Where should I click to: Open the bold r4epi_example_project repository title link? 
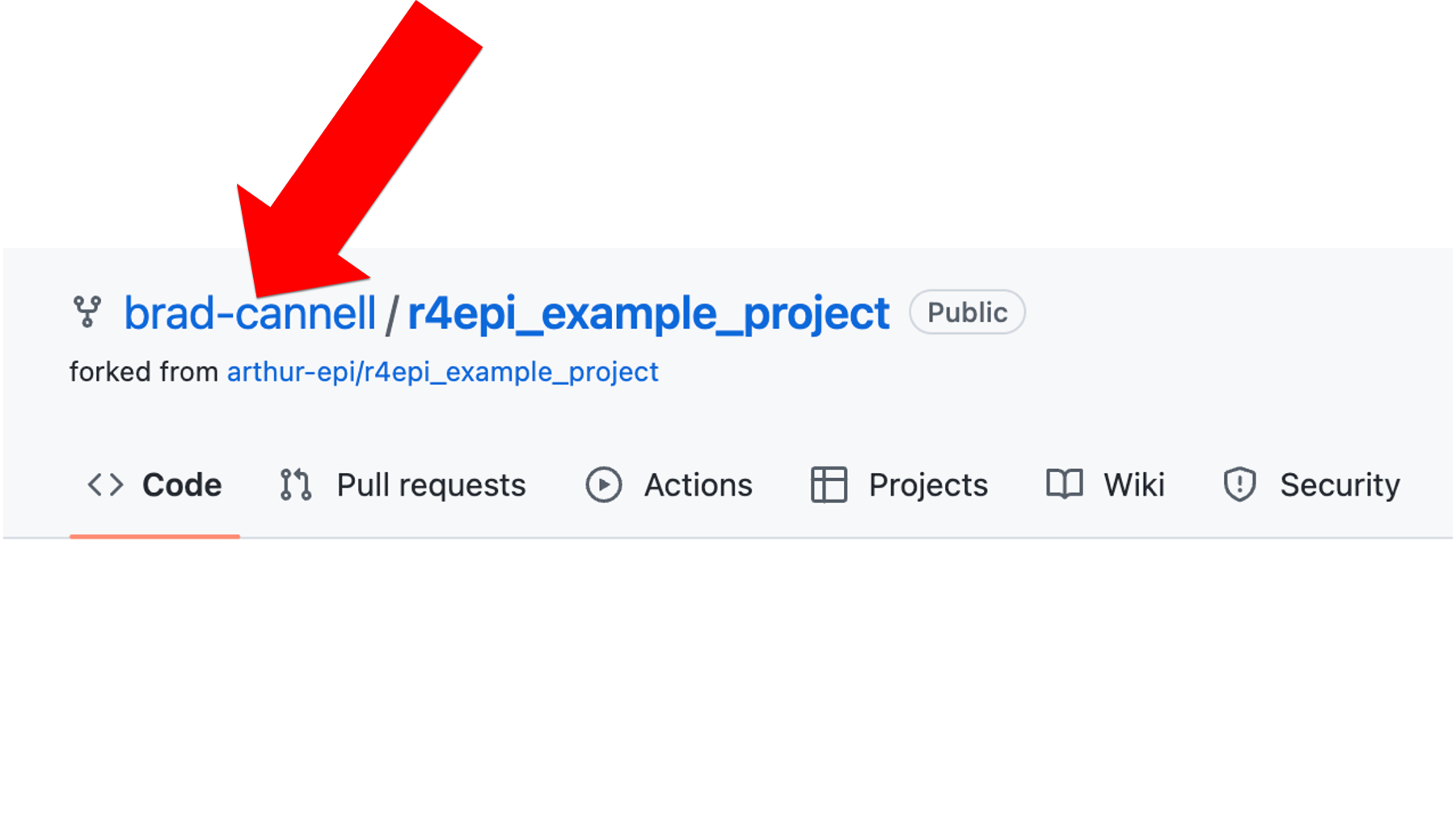pyautogui.click(x=648, y=314)
